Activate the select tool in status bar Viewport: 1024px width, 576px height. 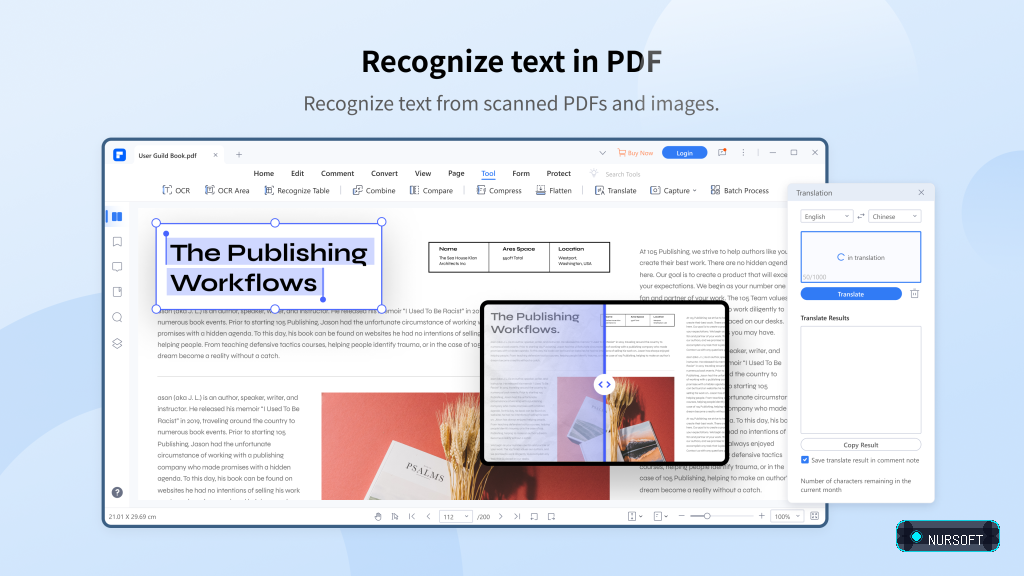point(394,517)
